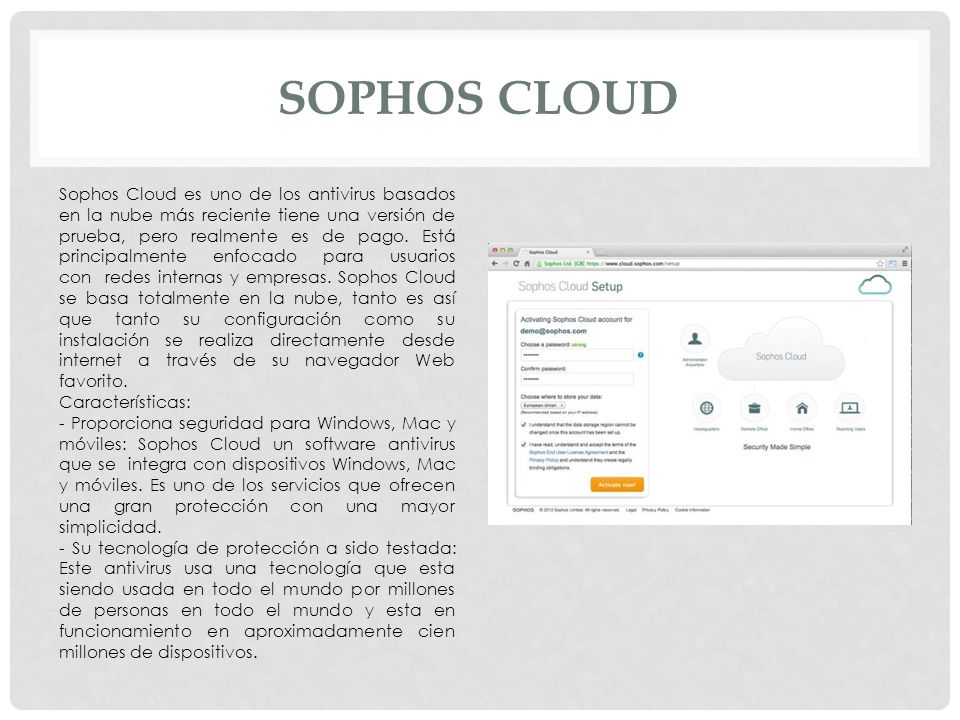The width and height of the screenshot is (960, 720).
Task: Toggle data storage region acknowledgement checkbox
Action: pyautogui.click(x=524, y=424)
